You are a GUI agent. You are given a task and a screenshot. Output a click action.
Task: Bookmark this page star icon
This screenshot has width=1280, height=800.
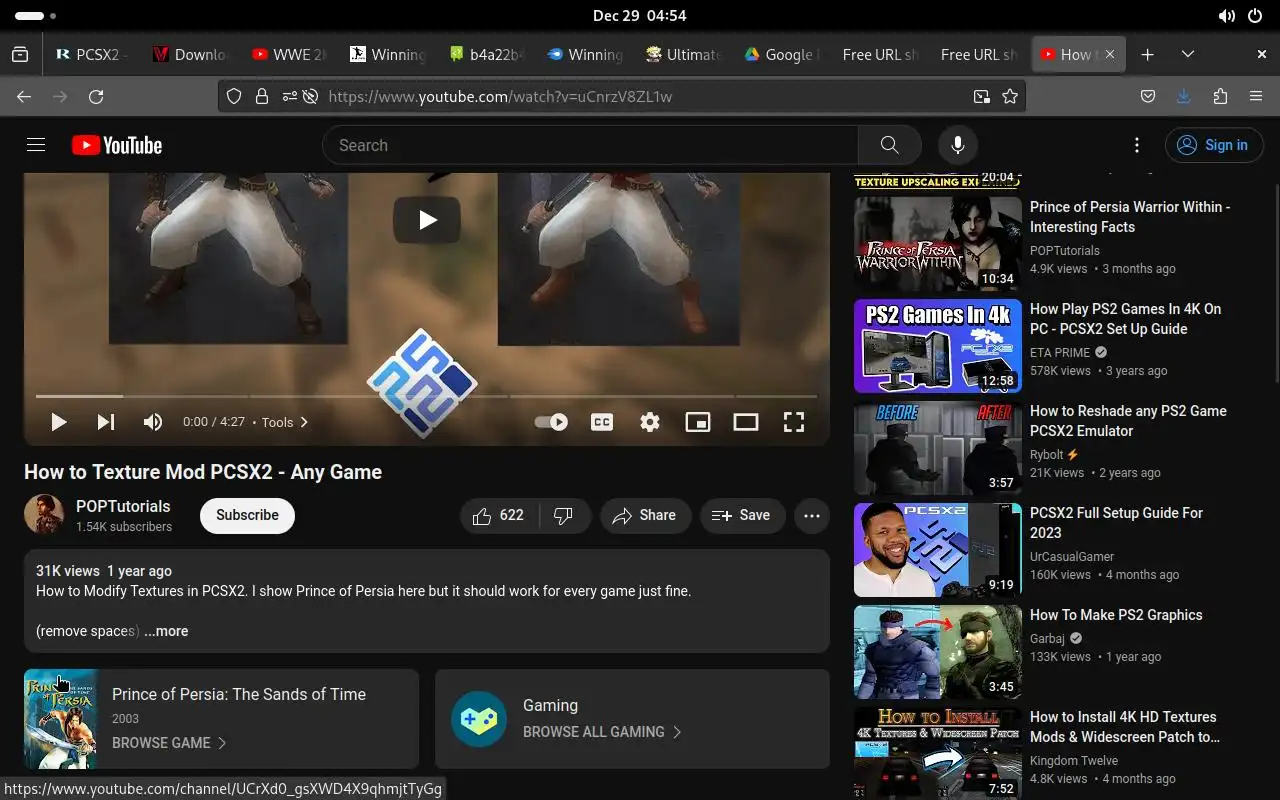point(1010,97)
